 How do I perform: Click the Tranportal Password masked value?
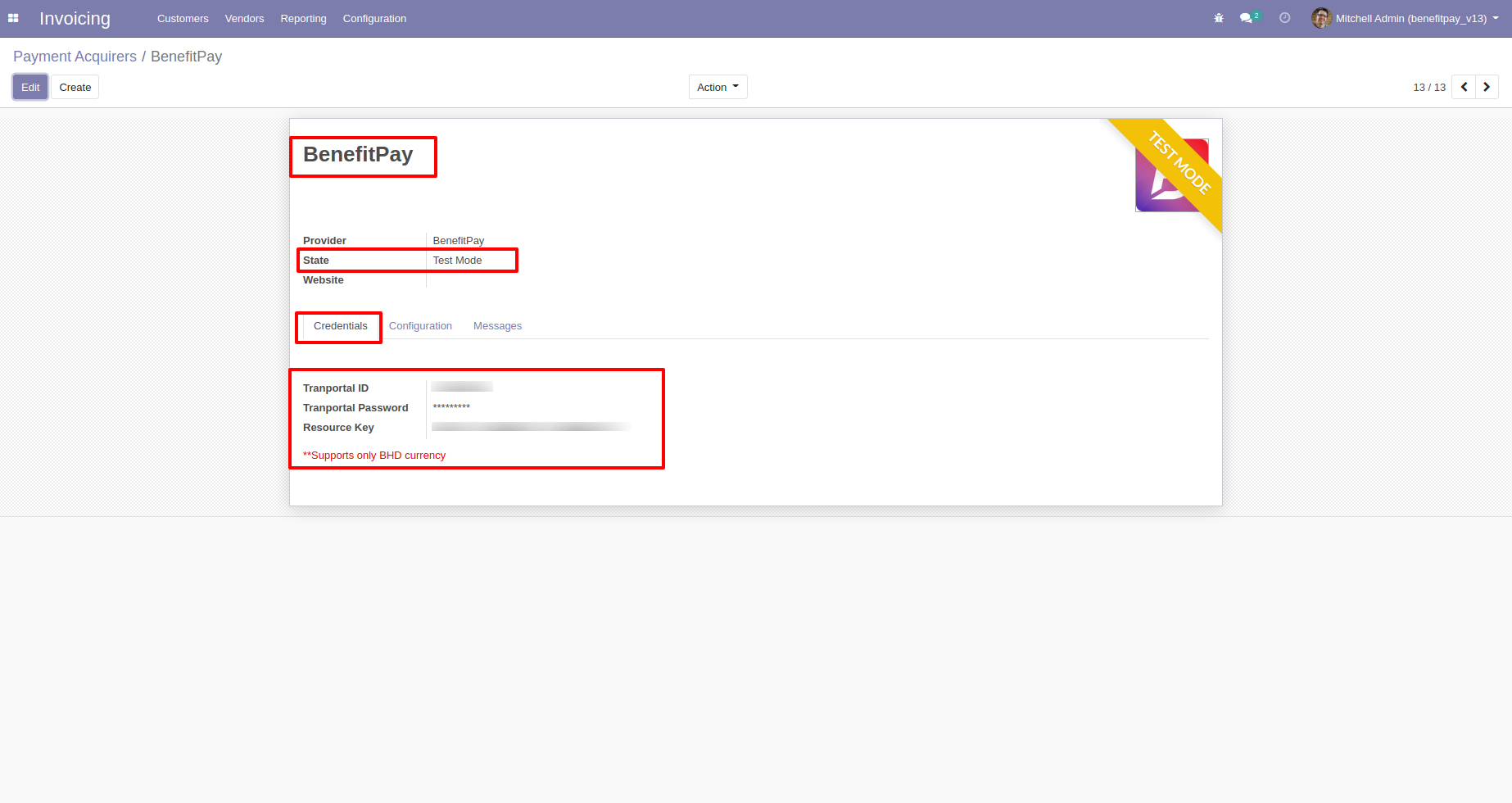pyautogui.click(x=451, y=407)
